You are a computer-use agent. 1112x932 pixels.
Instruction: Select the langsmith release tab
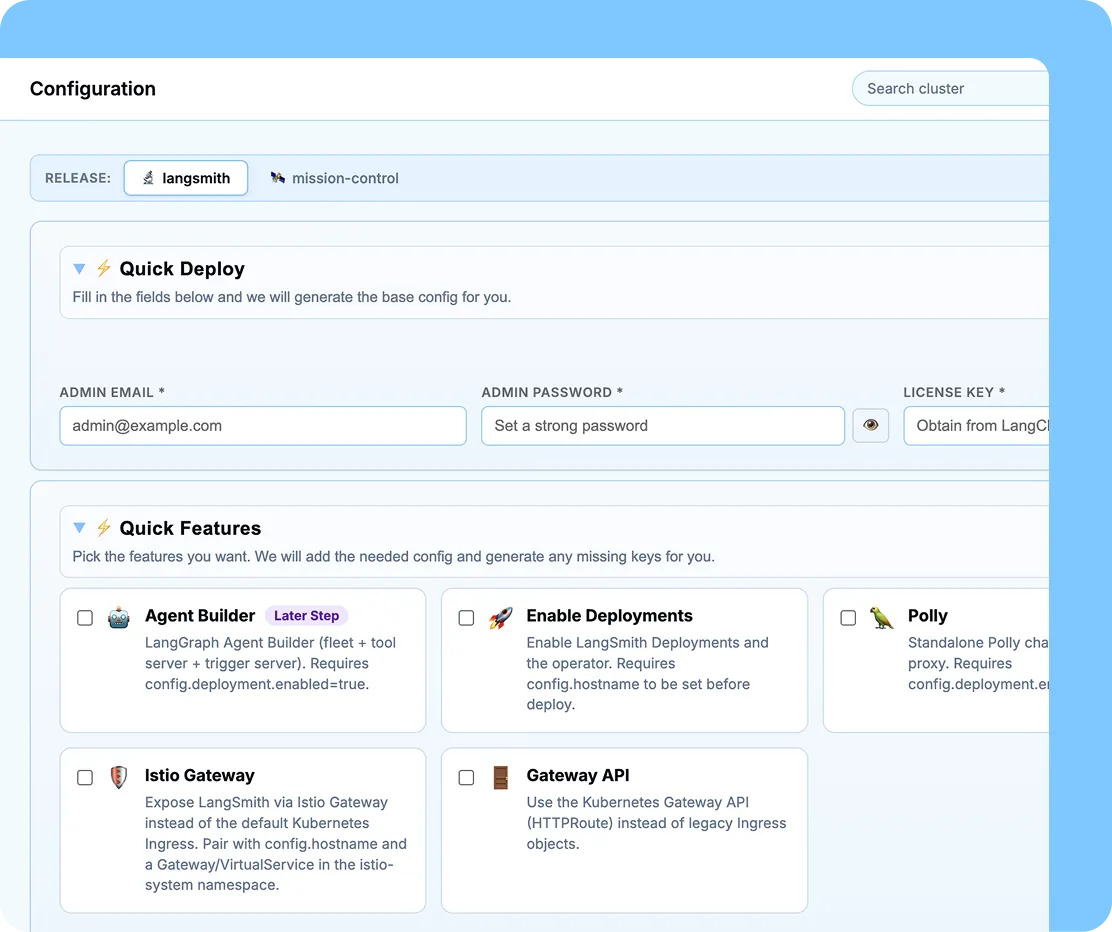pyautogui.click(x=186, y=178)
